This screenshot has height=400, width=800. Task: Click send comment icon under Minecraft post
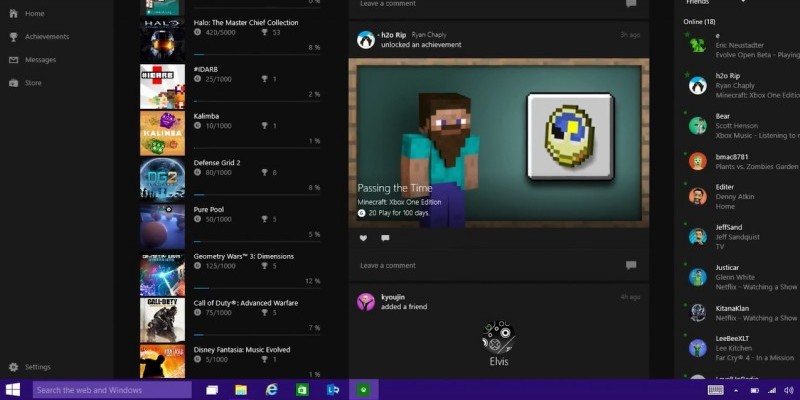coord(631,265)
